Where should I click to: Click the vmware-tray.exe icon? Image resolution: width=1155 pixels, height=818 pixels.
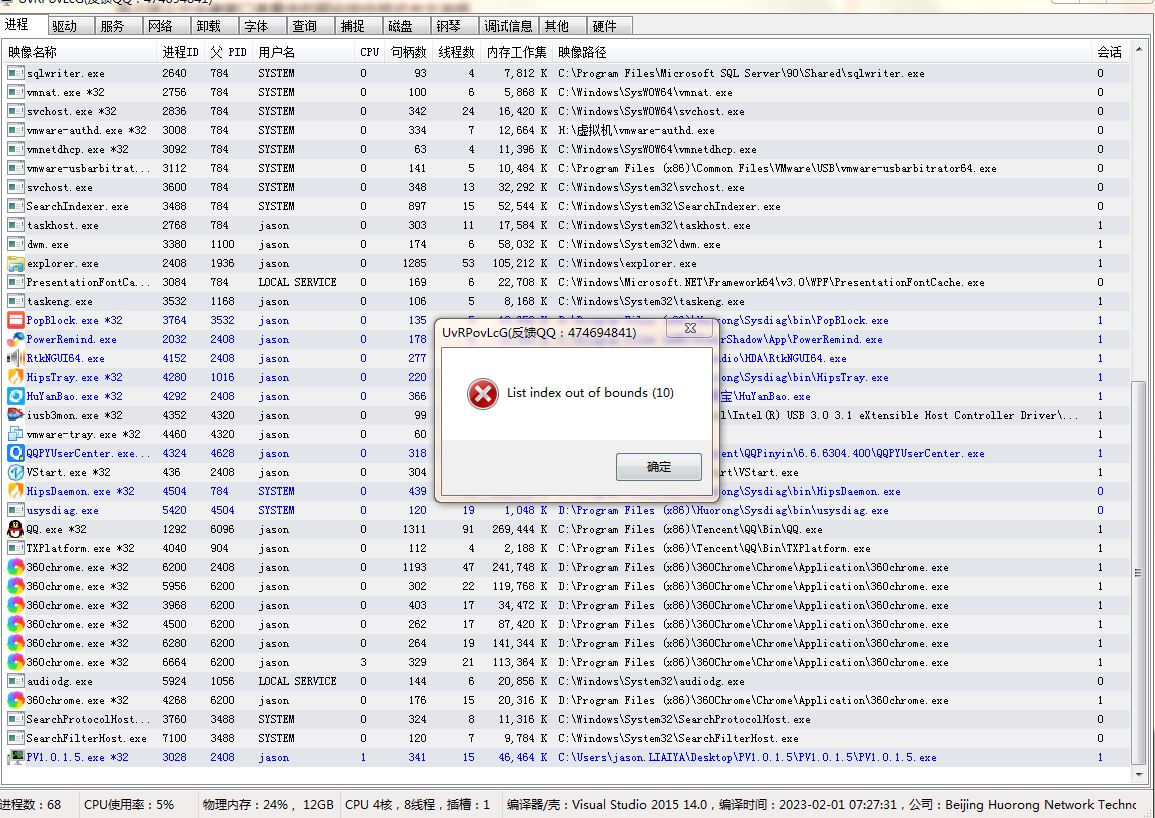[15, 434]
